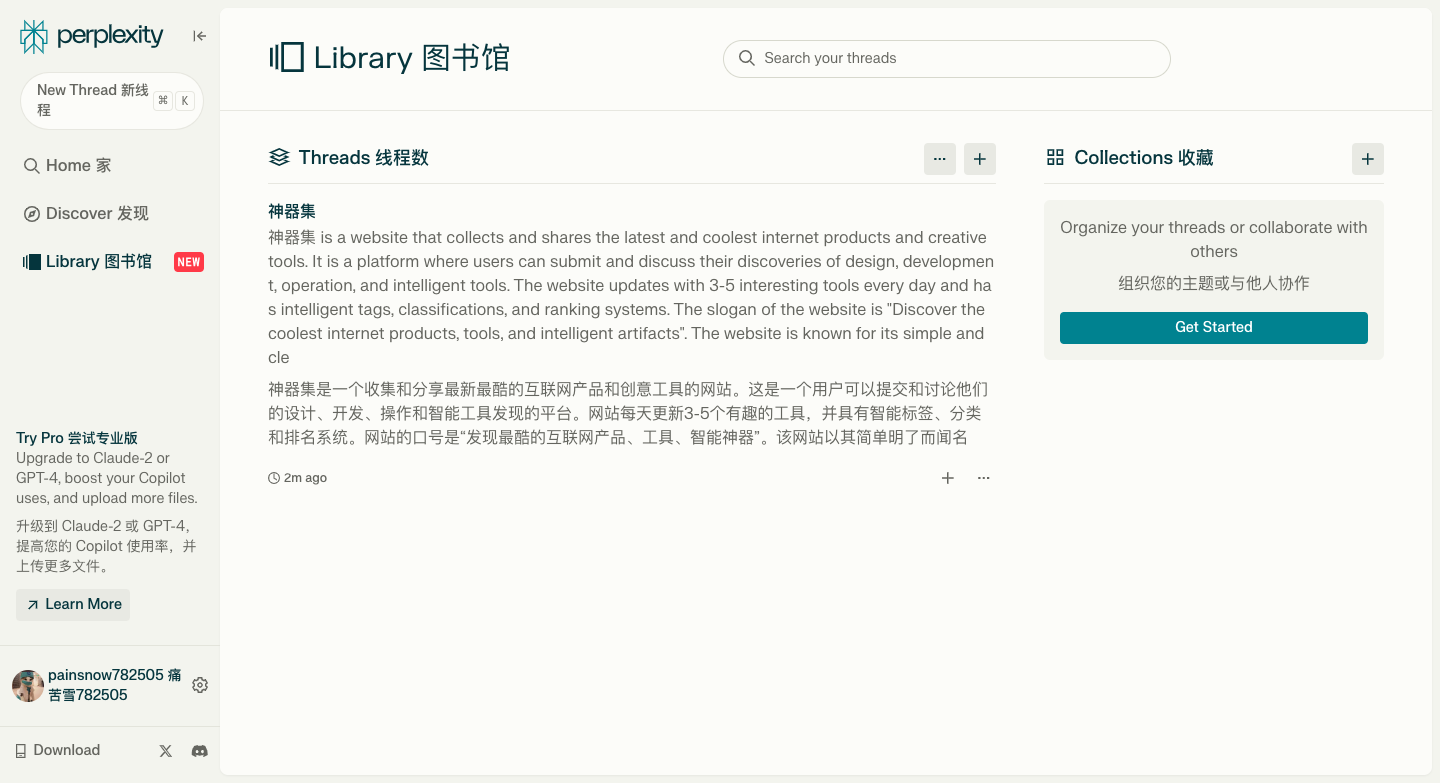Open the Discord community icon
The width and height of the screenshot is (1440, 783).
200,751
